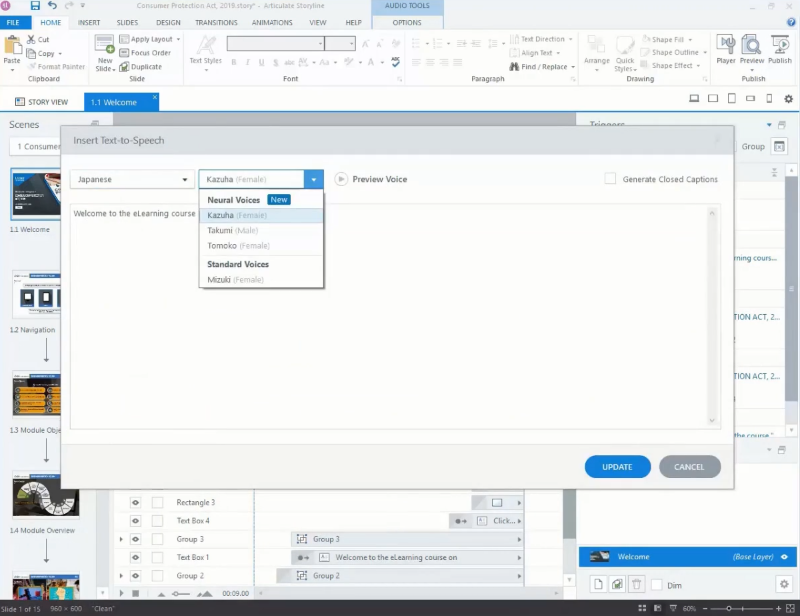The width and height of the screenshot is (800, 616).
Task: Collapse the Kazuha voice dropdown arrow
Action: tap(314, 179)
